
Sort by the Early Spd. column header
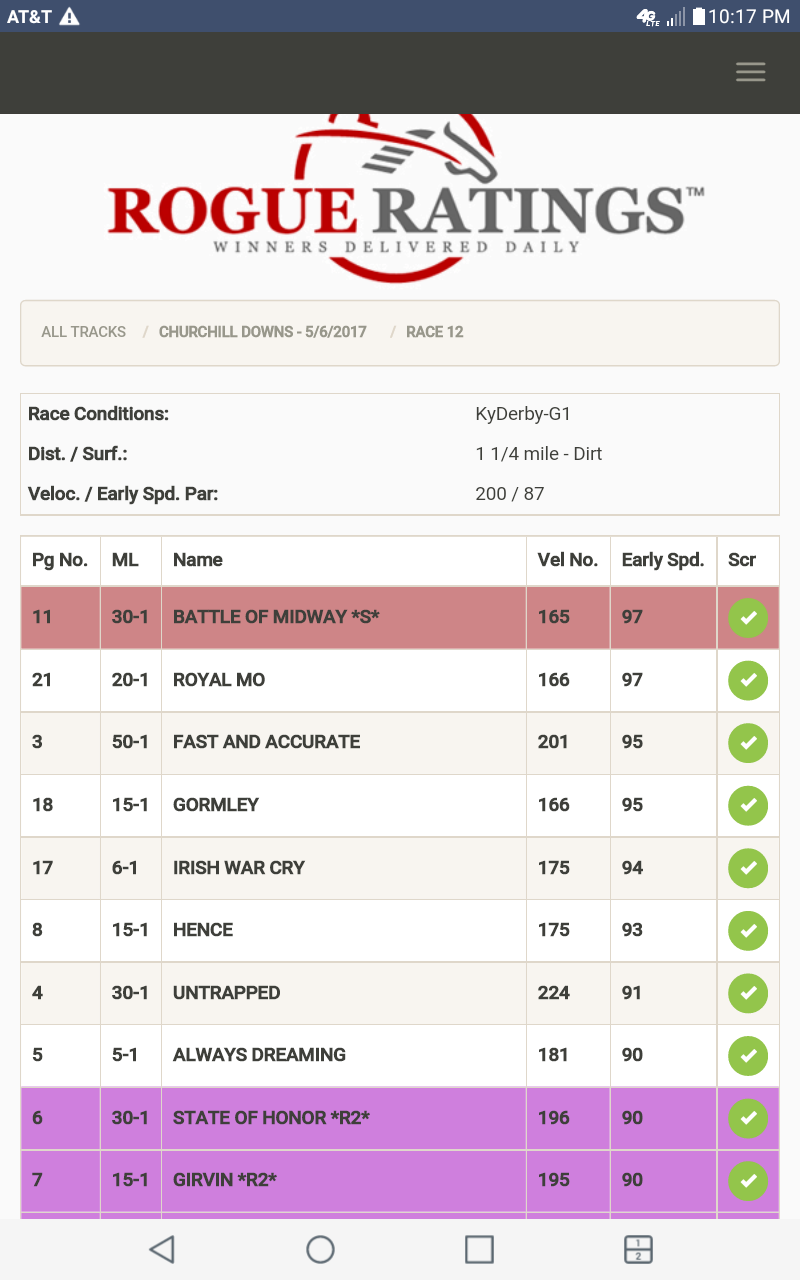point(663,560)
